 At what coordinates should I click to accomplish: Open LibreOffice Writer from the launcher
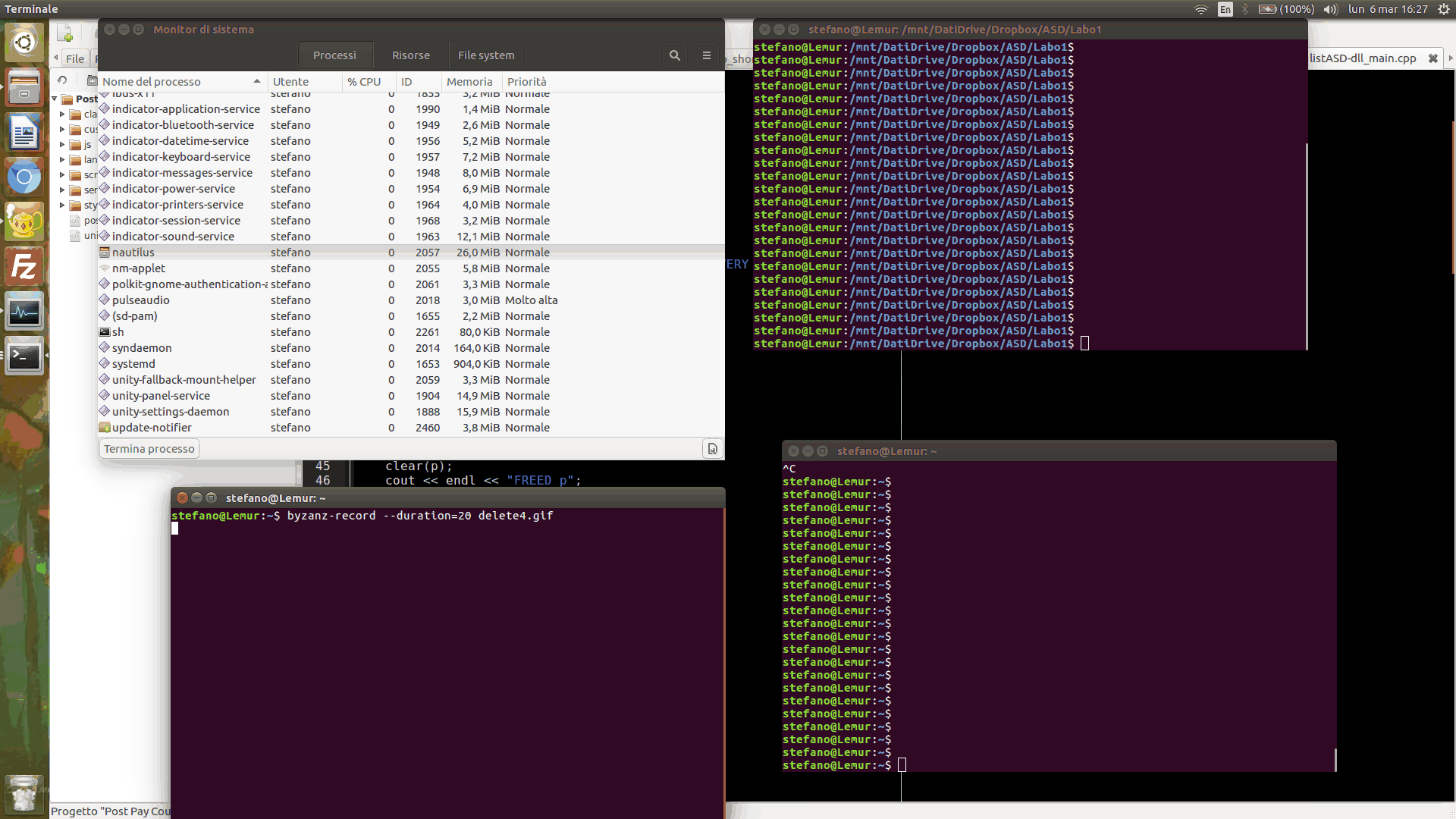[x=24, y=132]
